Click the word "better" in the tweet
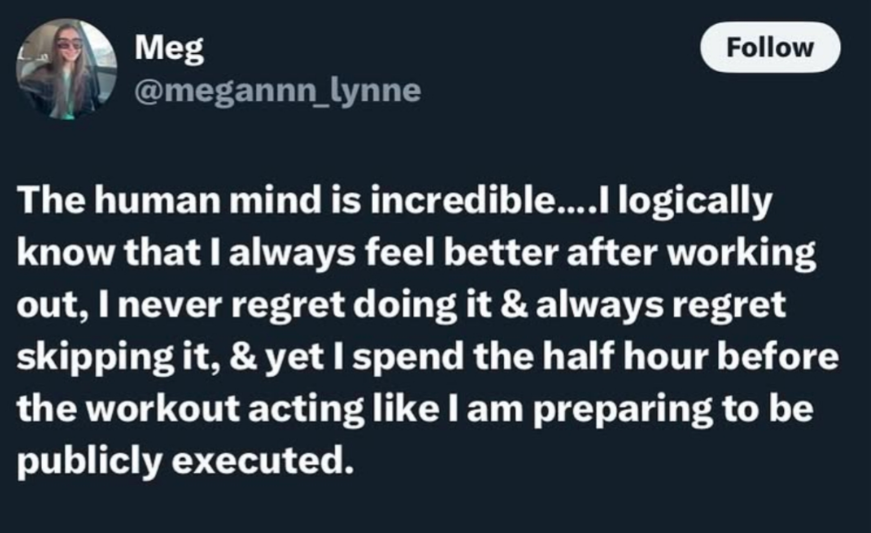The image size is (871, 533). tap(500, 253)
